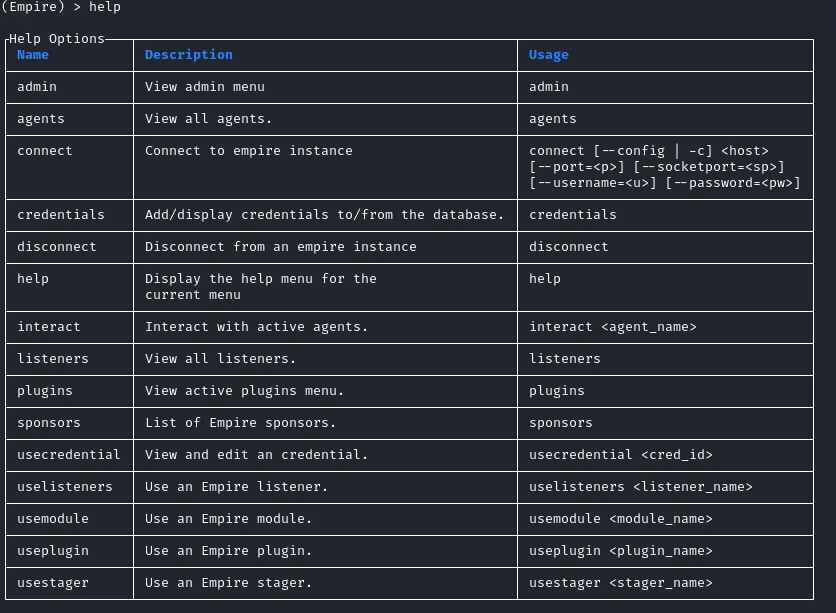Viewport: 836px width, 613px height.
Task: Click the 'Description' column header
Action: 189,55
